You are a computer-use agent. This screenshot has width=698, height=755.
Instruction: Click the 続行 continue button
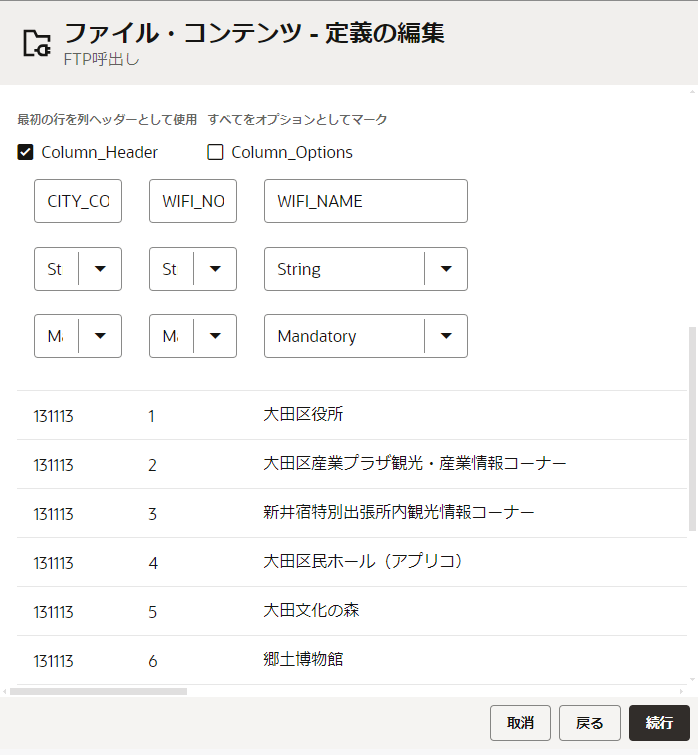click(659, 723)
